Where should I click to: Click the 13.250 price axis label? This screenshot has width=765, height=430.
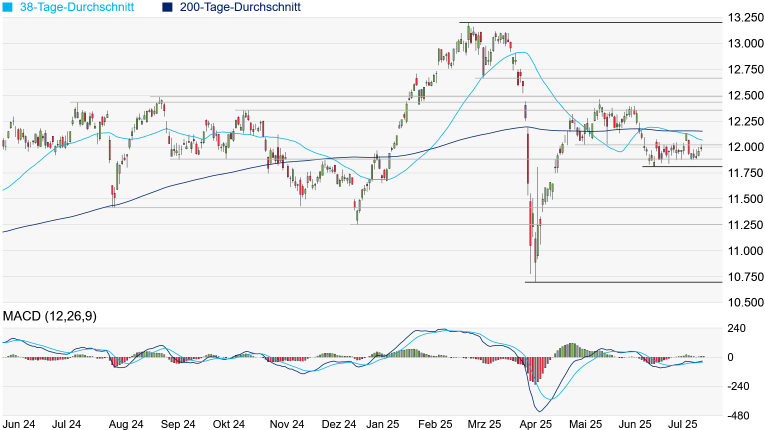tap(745, 18)
